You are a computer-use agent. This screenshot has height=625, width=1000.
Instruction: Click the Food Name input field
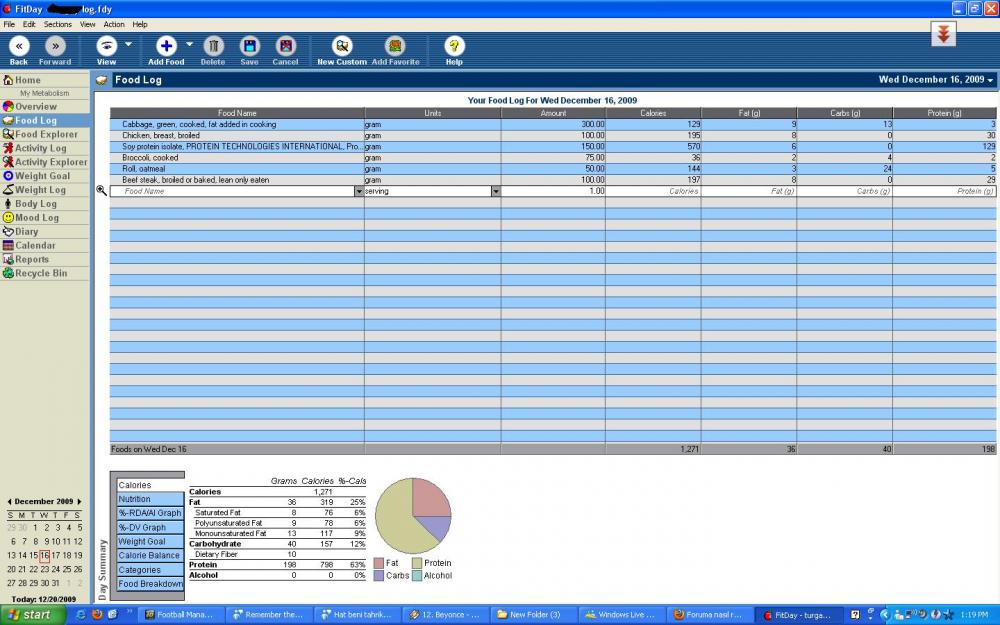[232, 191]
